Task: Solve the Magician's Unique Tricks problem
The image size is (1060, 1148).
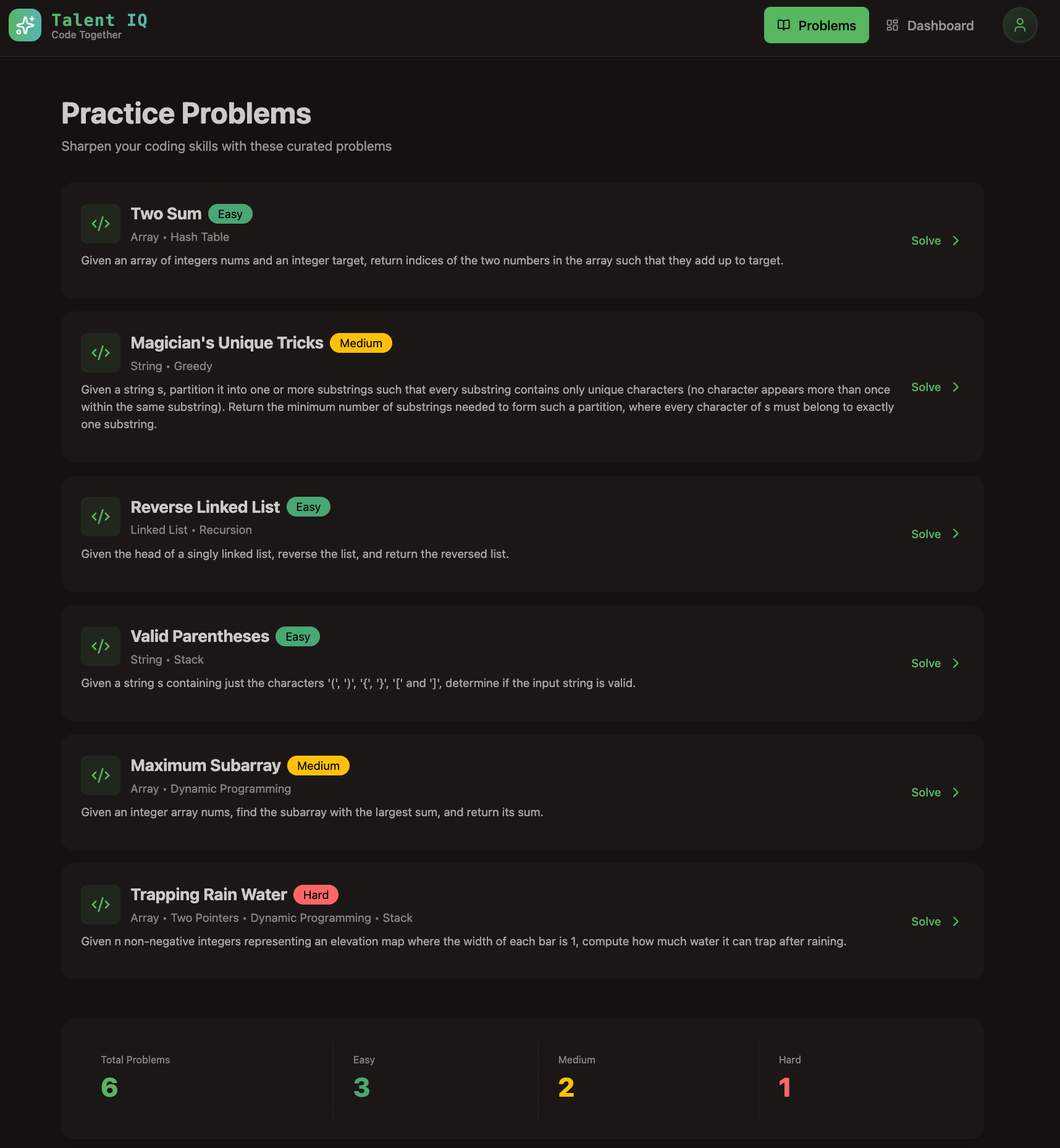Action: tap(935, 387)
